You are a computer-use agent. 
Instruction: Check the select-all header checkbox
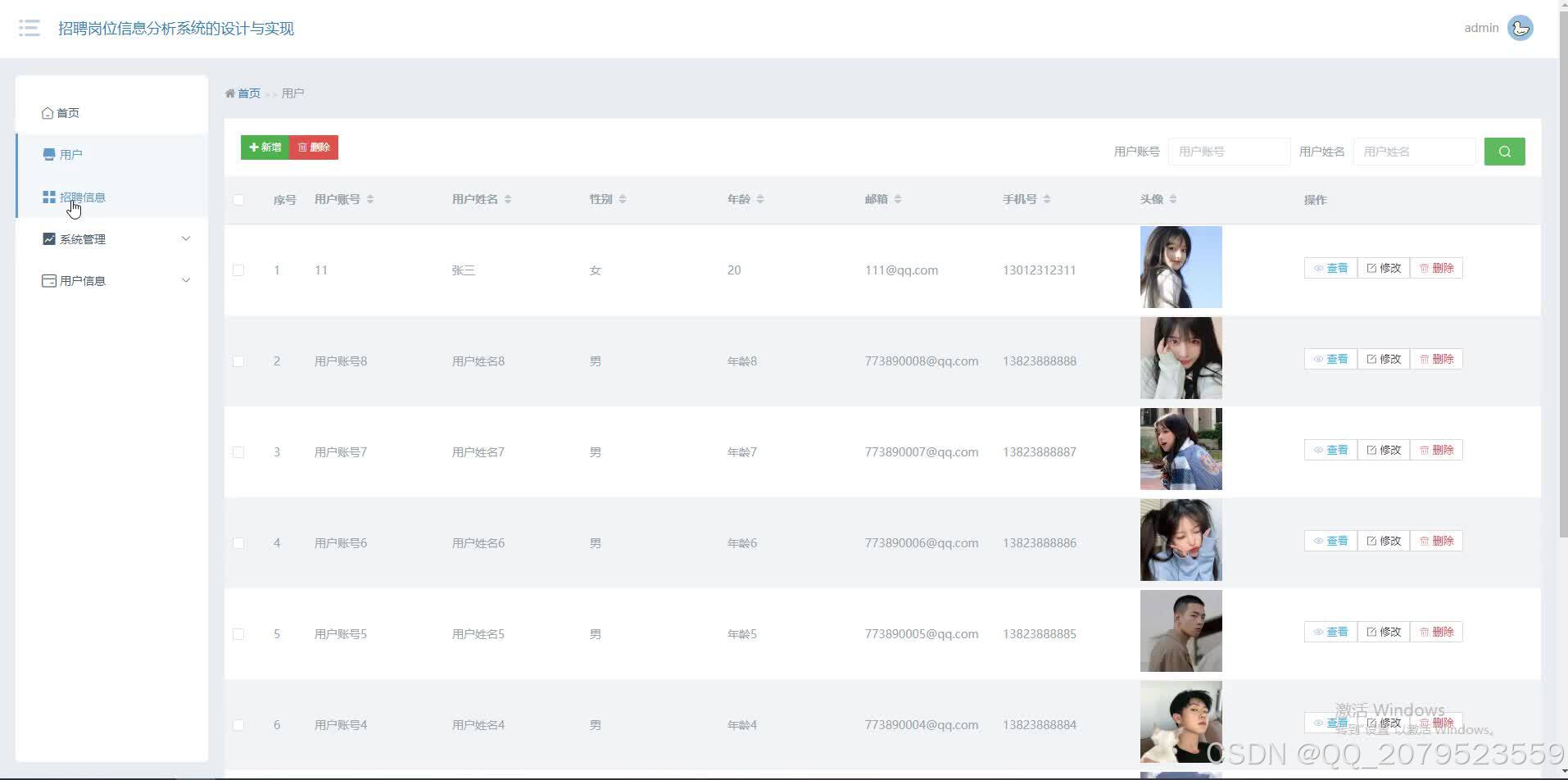point(238,200)
